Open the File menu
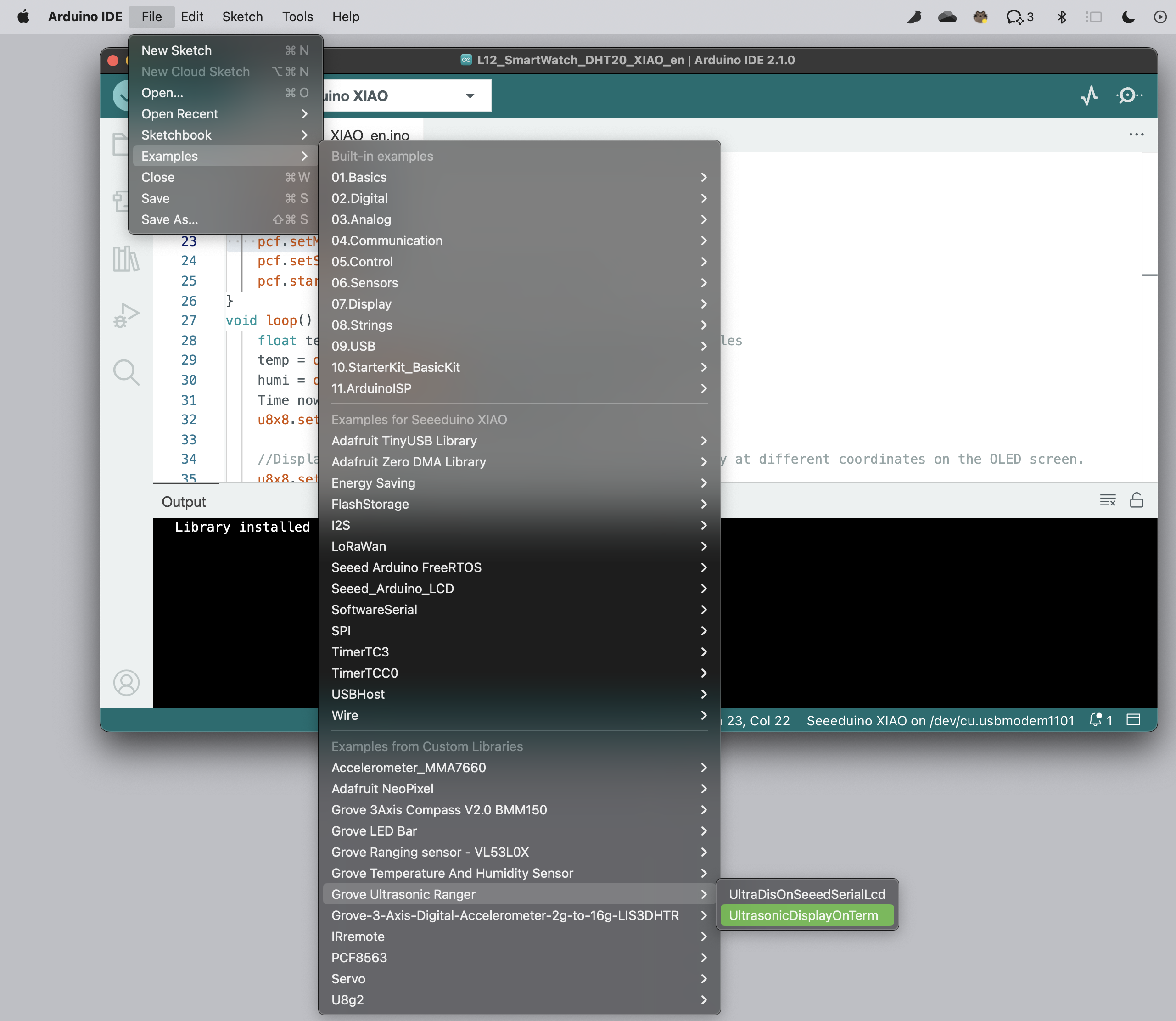 click(151, 17)
